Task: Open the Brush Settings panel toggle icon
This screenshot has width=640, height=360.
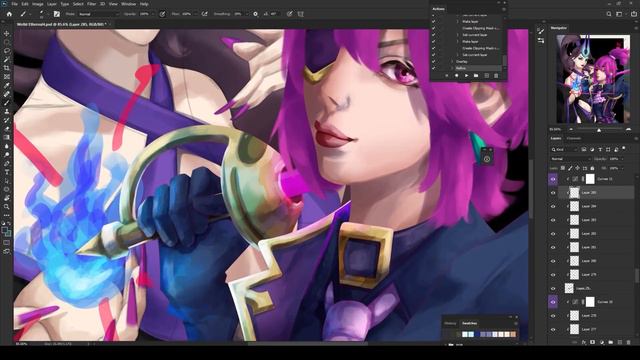Action: tap(57, 14)
